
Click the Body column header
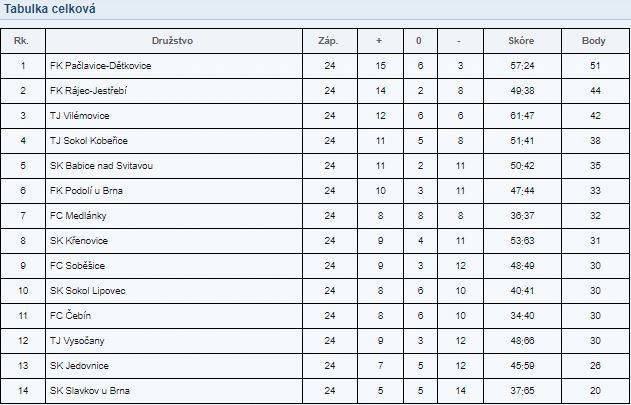[x=594, y=41]
